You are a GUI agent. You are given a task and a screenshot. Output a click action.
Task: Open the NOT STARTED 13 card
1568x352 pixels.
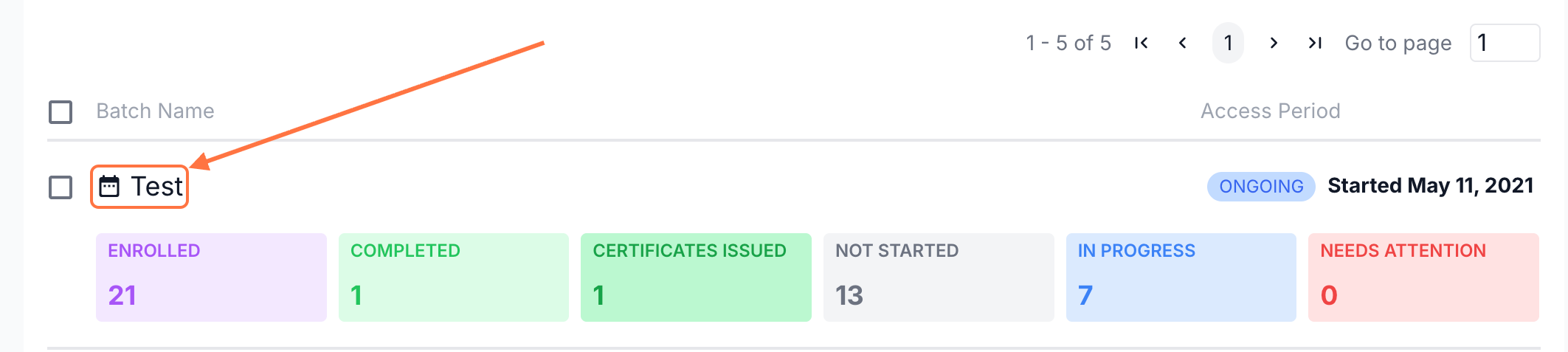pyautogui.click(x=939, y=277)
